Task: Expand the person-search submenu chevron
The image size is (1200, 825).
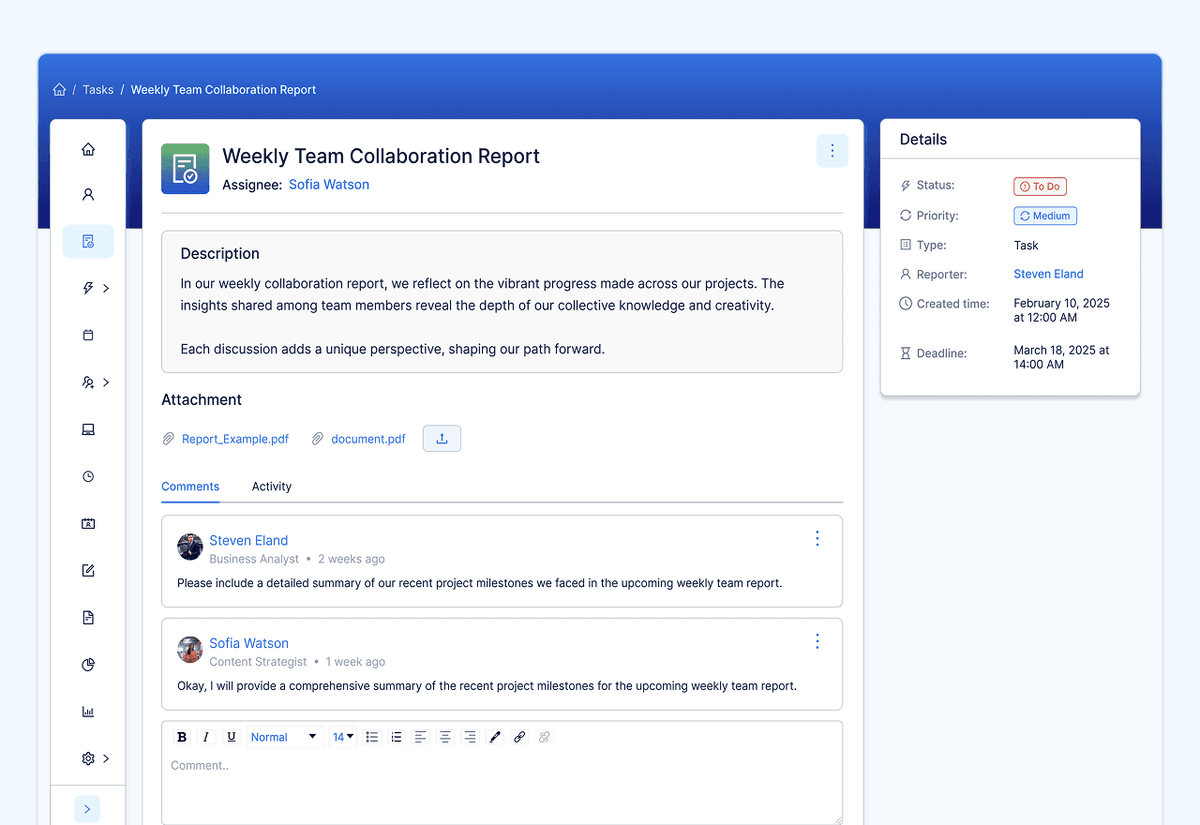Action: click(x=106, y=382)
